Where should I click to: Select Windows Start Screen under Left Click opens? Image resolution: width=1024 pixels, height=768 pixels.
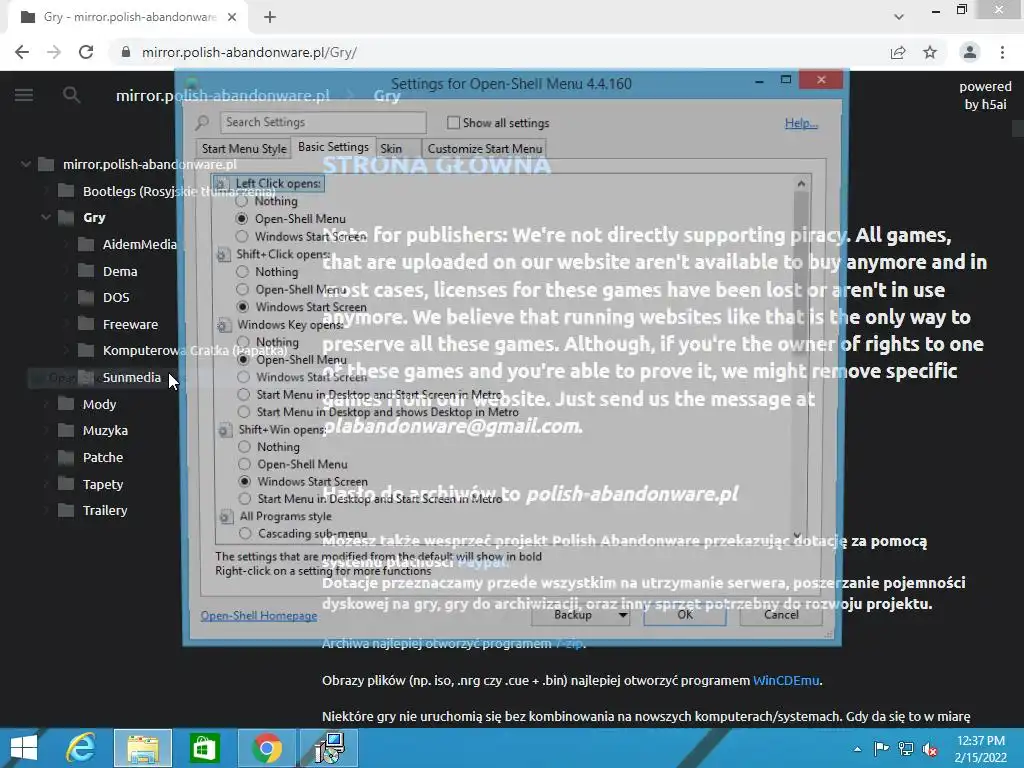(242, 236)
